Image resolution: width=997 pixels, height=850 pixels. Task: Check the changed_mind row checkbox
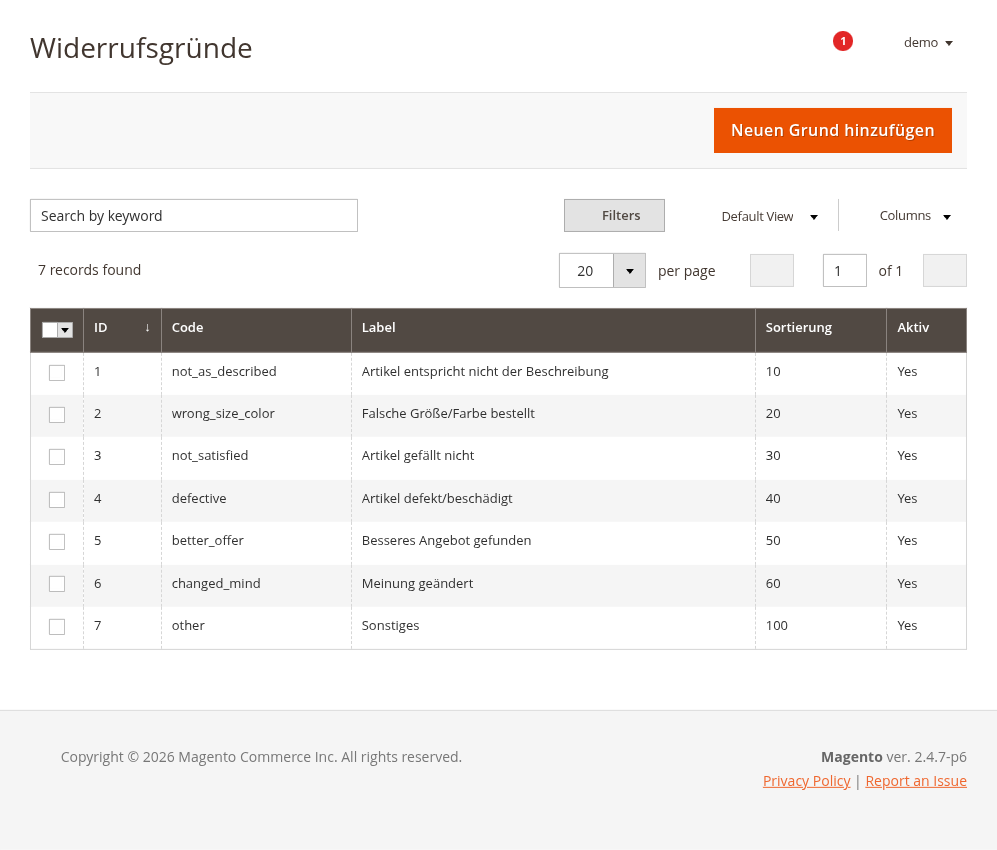click(57, 584)
